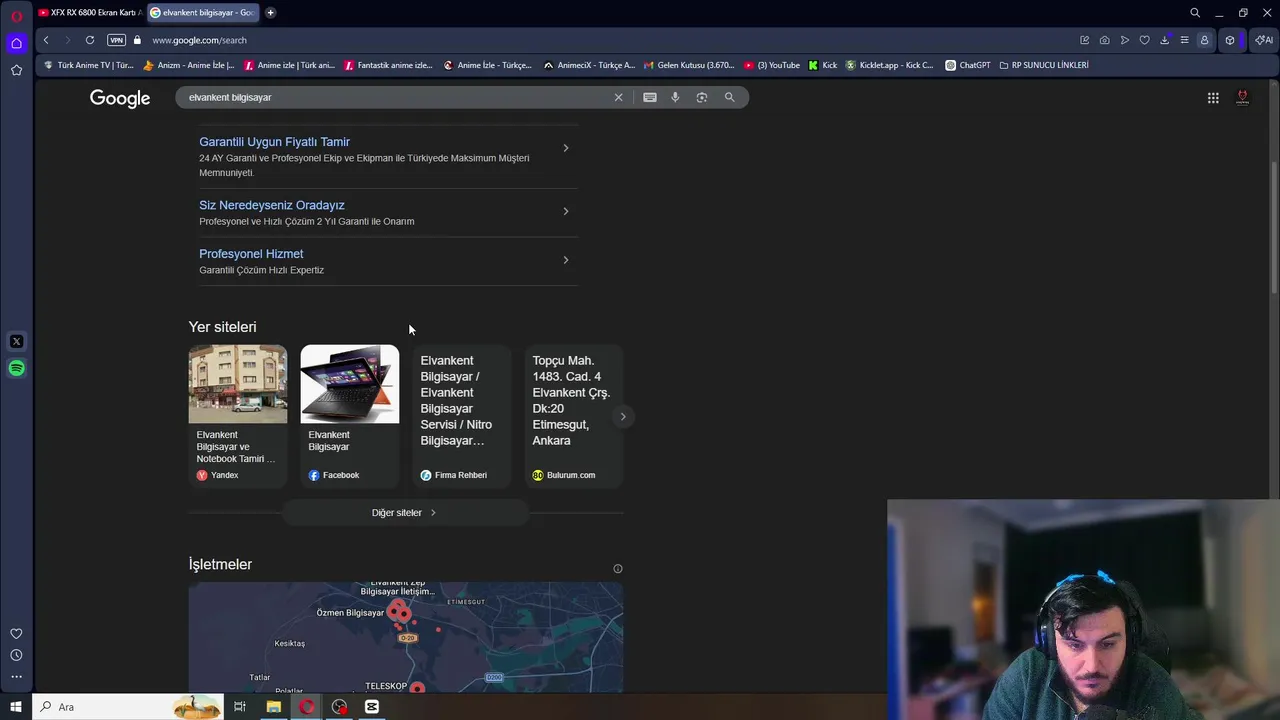Open Opera start page home icon
1280x720 pixels.
coord(16,43)
